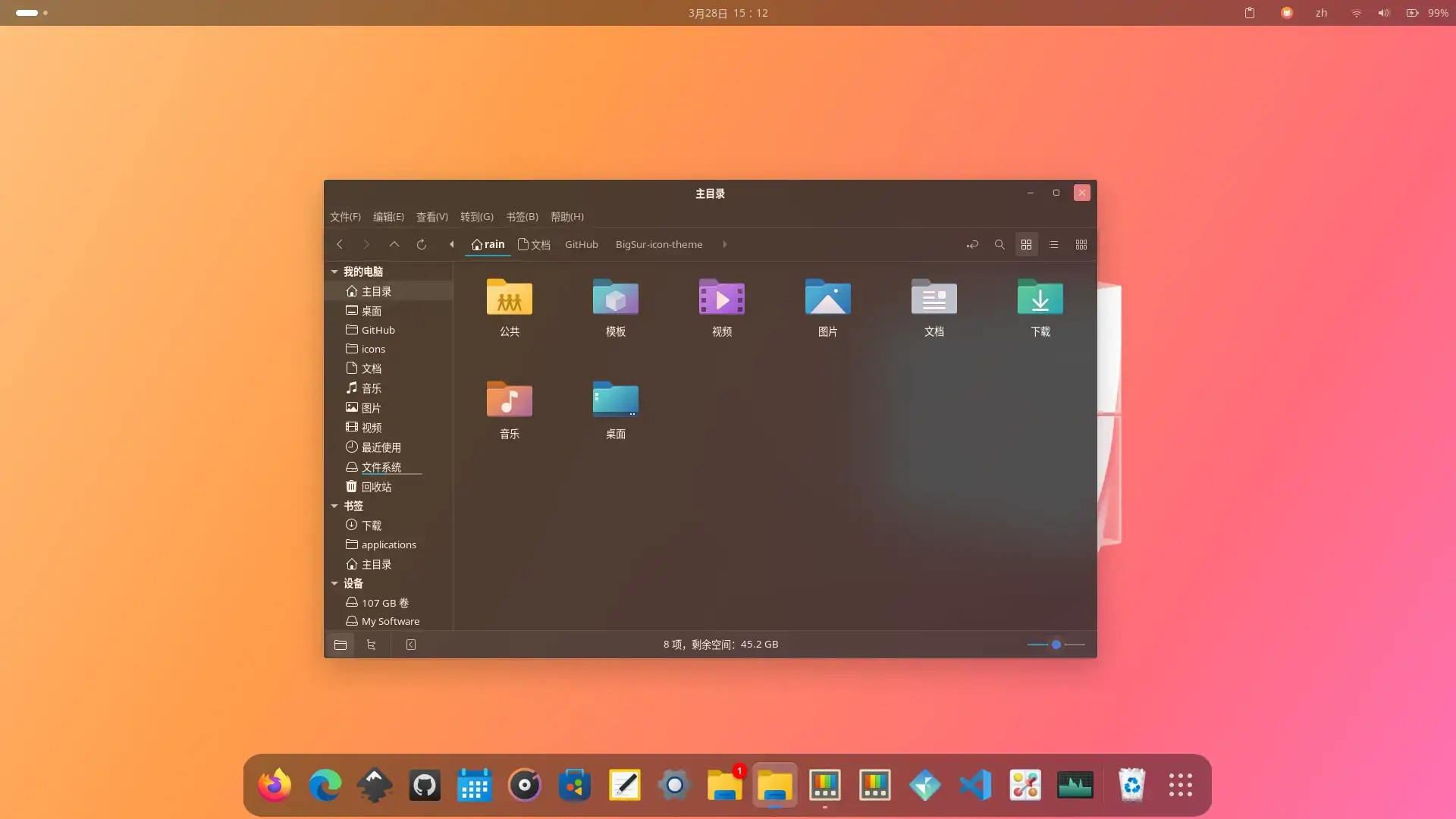1456x819 pixels.
Task: Collapse the 书签 sidebar section
Action: [334, 506]
